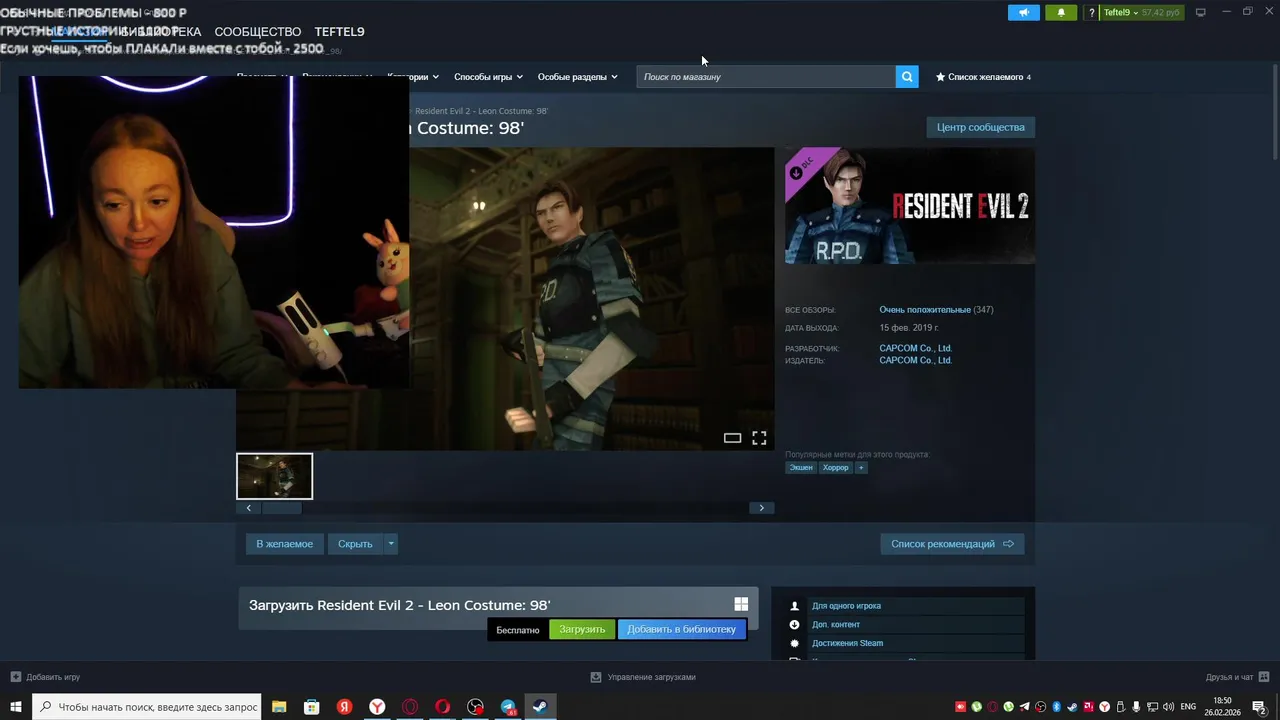1280x720 pixels.
Task: Select the Экшен tag
Action: tap(801, 467)
